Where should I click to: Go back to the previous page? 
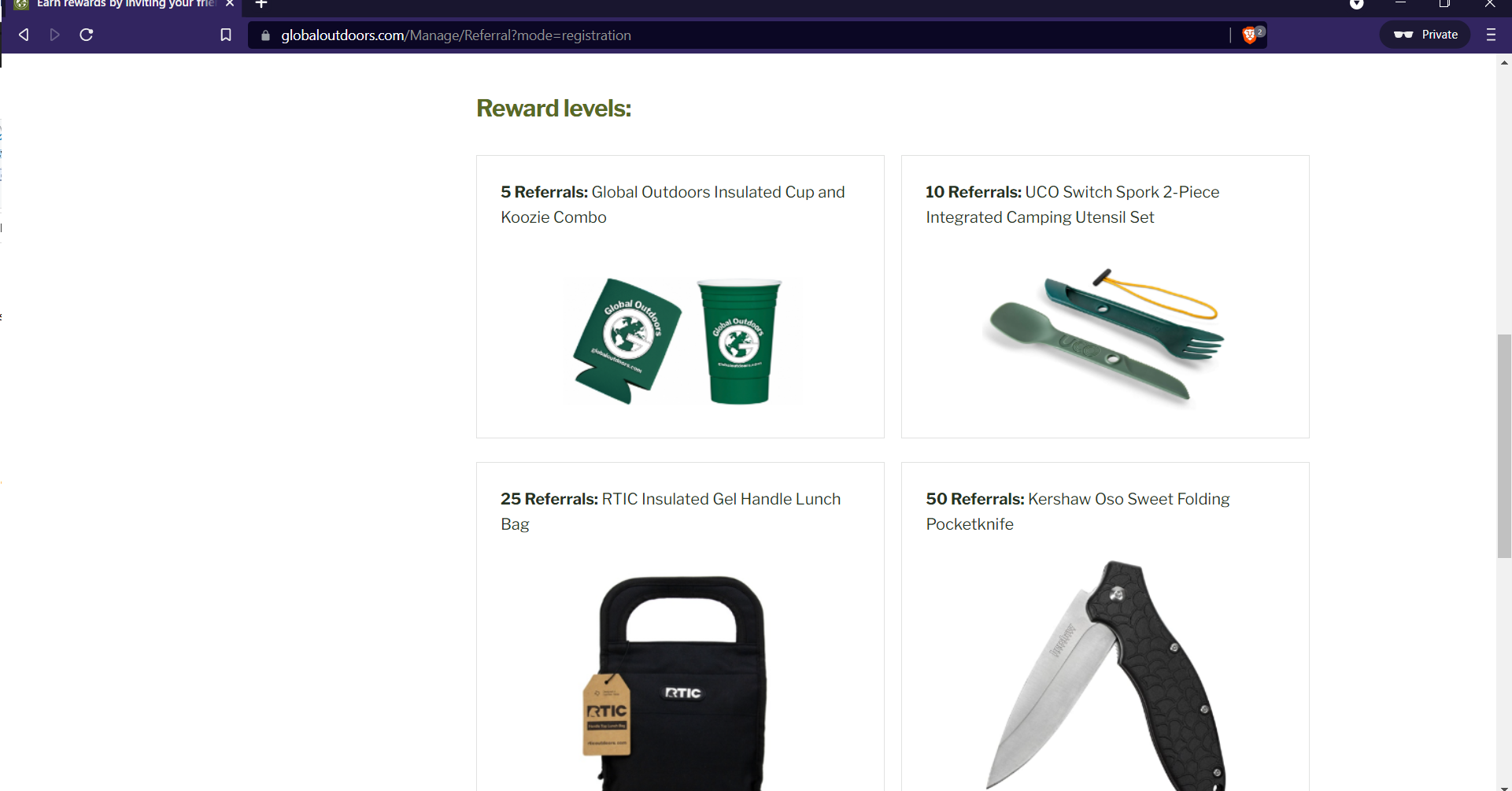pyautogui.click(x=24, y=35)
